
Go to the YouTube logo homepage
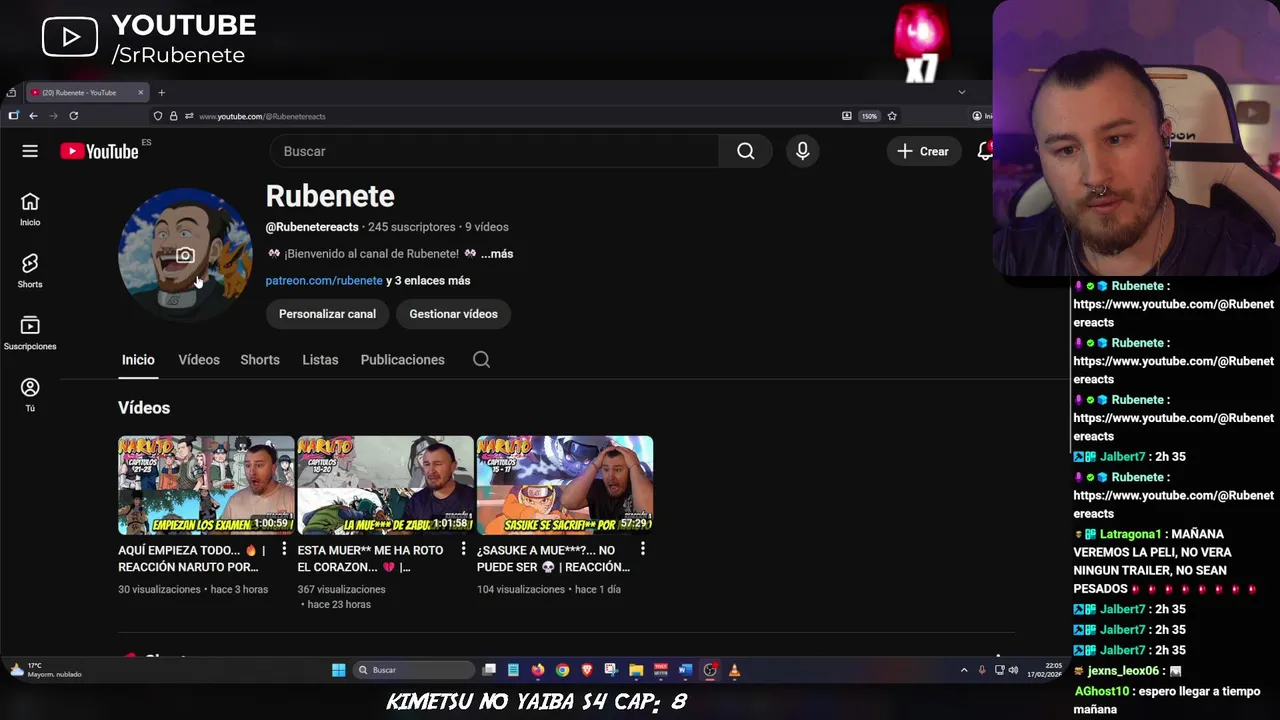(x=99, y=151)
